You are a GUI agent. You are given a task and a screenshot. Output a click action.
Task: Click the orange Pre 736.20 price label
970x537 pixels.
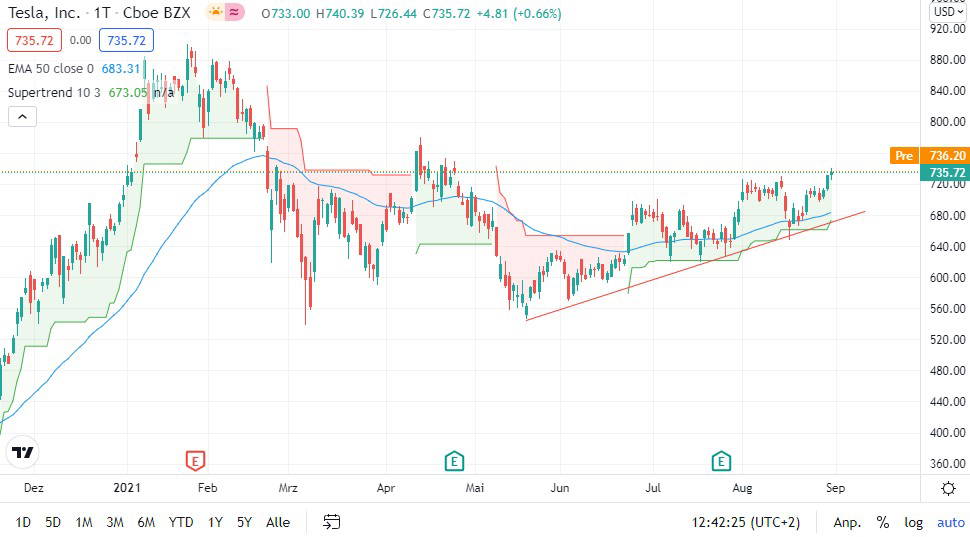[929, 155]
